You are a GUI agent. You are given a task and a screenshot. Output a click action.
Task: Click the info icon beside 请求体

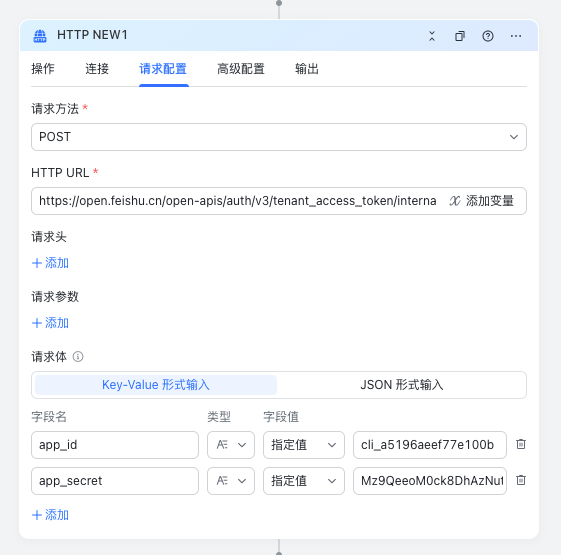[78, 356]
